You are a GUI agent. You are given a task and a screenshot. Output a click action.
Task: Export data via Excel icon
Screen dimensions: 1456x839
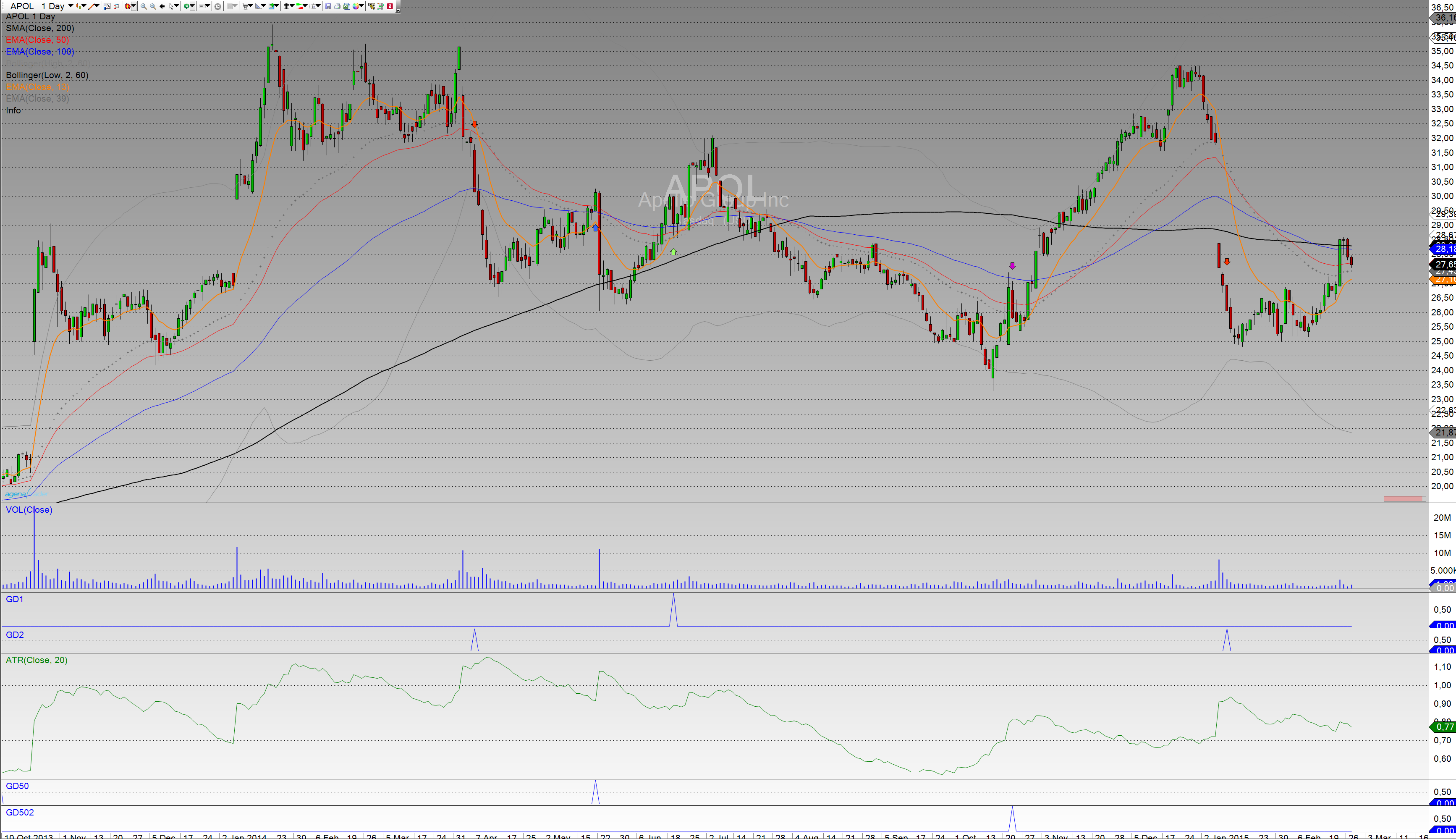346,6
